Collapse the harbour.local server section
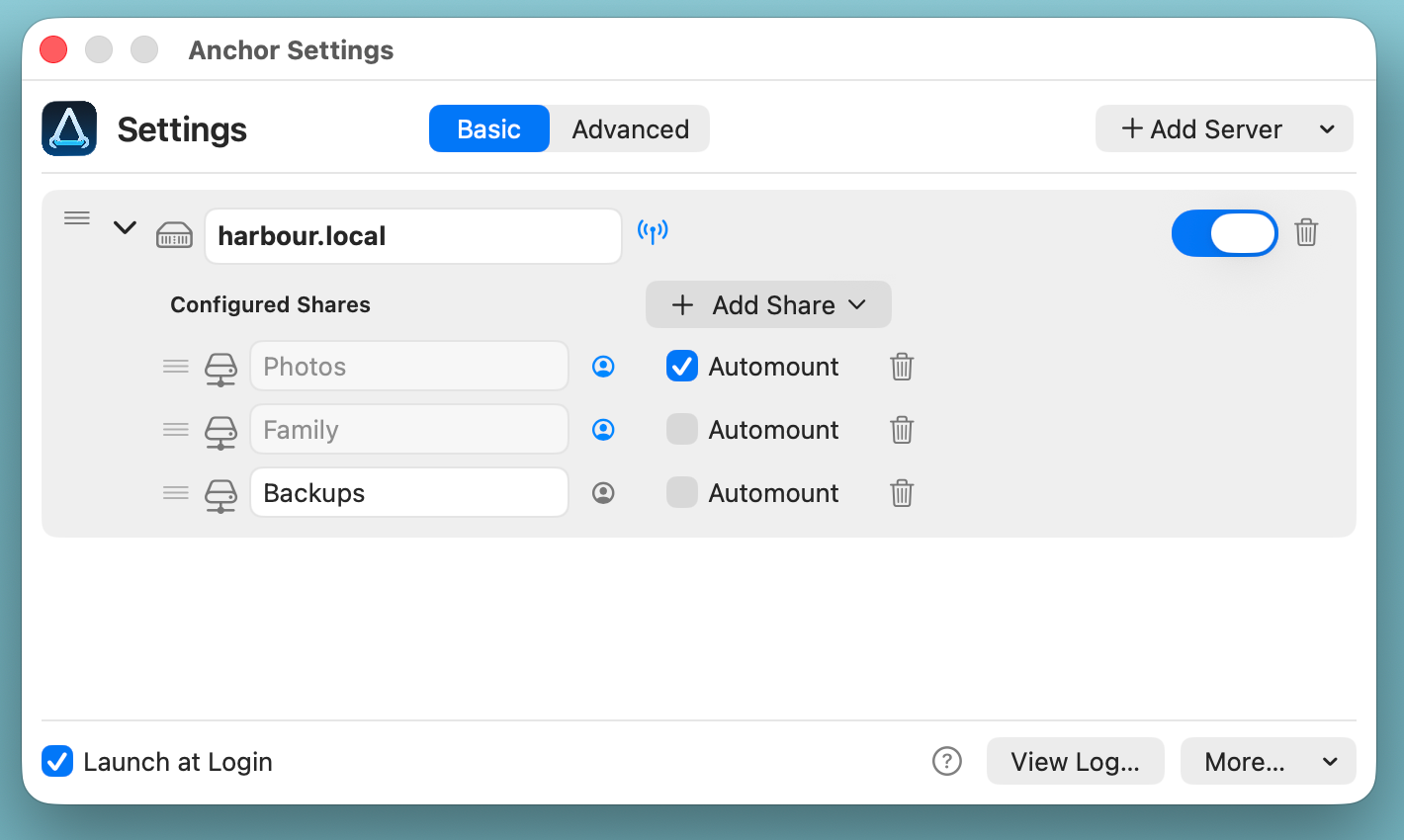The width and height of the screenshot is (1404, 840). pyautogui.click(x=125, y=227)
